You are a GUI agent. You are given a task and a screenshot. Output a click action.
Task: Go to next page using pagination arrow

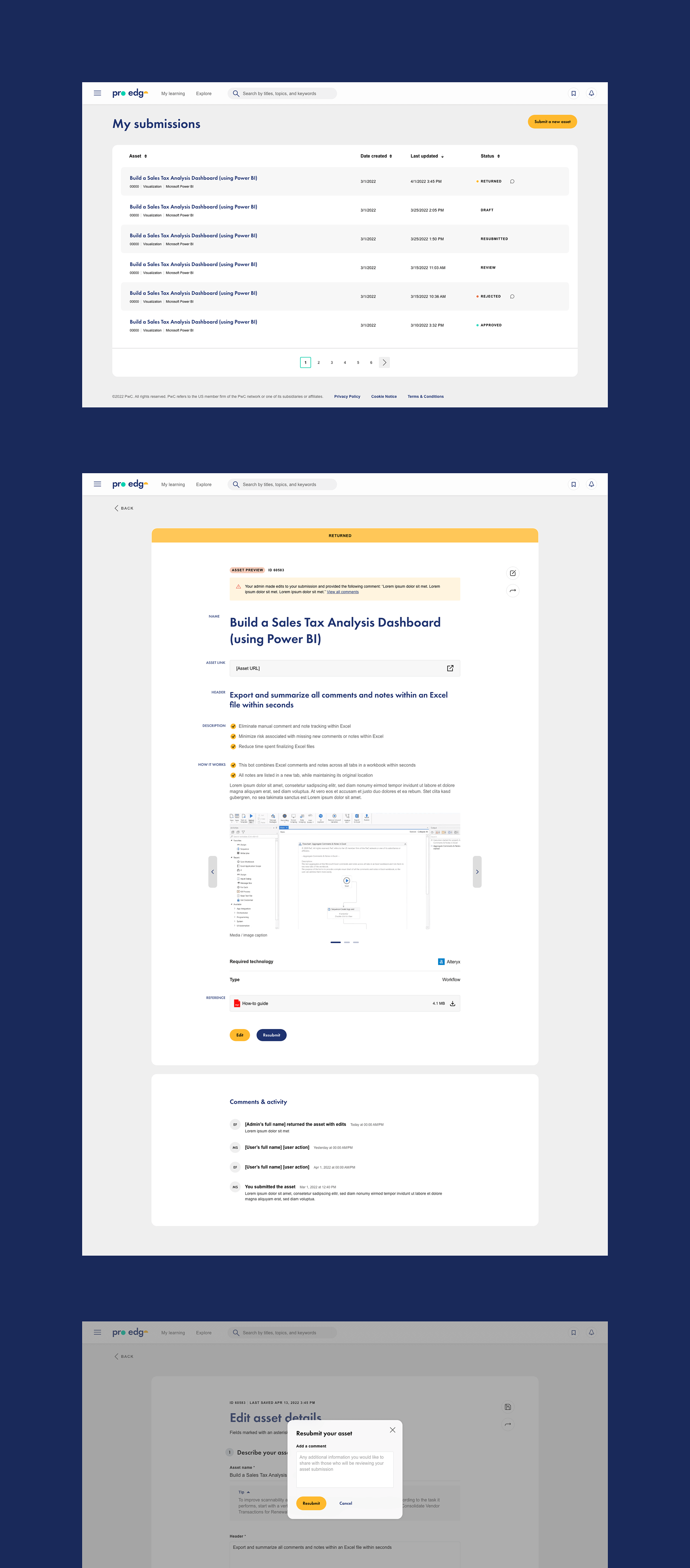[384, 362]
